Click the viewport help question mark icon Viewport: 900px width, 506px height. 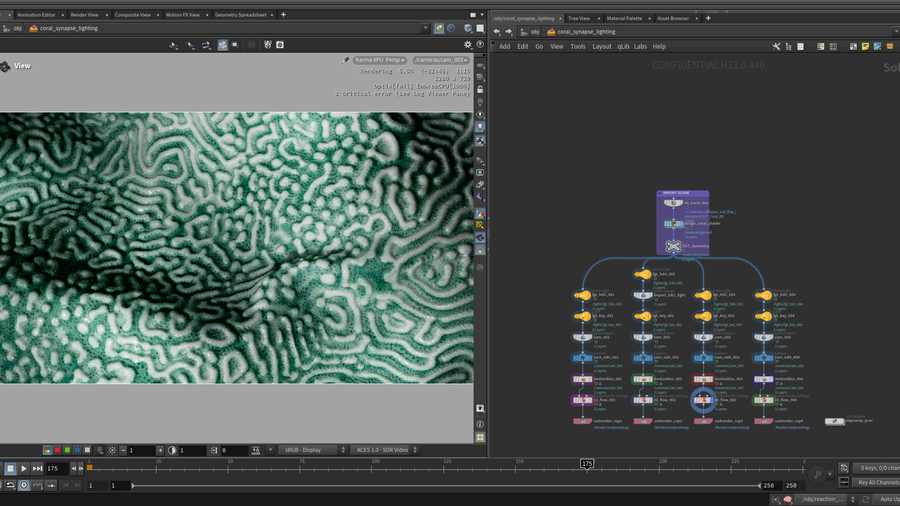480,45
